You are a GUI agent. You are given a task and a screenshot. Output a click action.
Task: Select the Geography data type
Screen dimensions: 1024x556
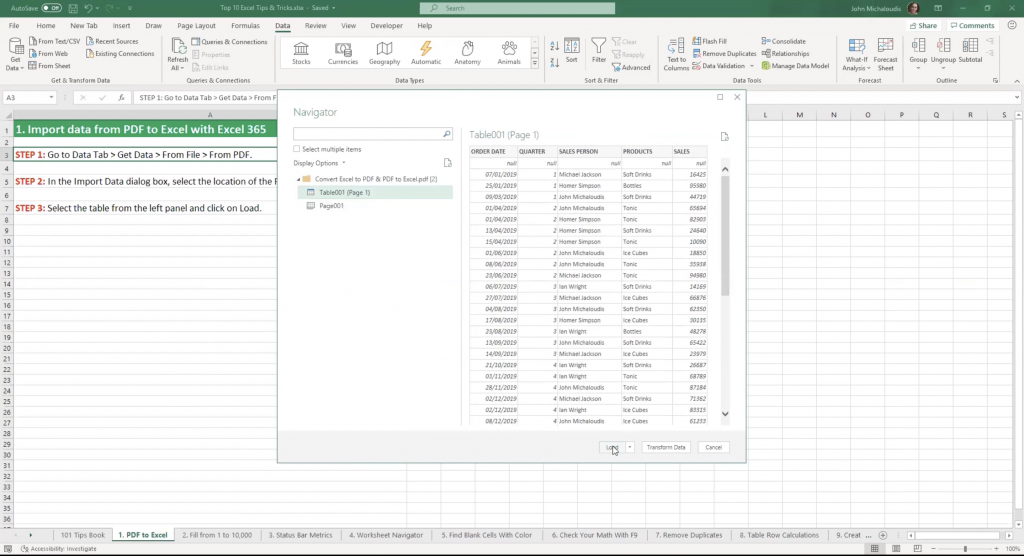[384, 54]
